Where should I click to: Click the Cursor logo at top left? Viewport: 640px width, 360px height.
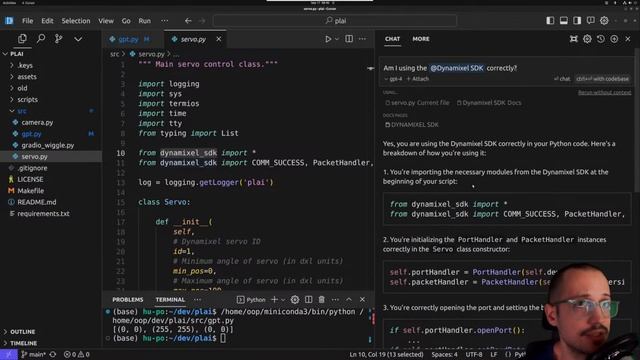[9, 20]
